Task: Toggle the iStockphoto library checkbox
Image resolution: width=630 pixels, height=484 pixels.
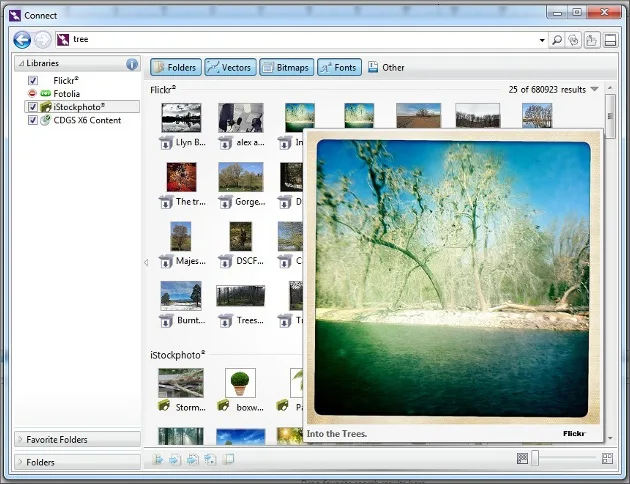Action: 33,107
